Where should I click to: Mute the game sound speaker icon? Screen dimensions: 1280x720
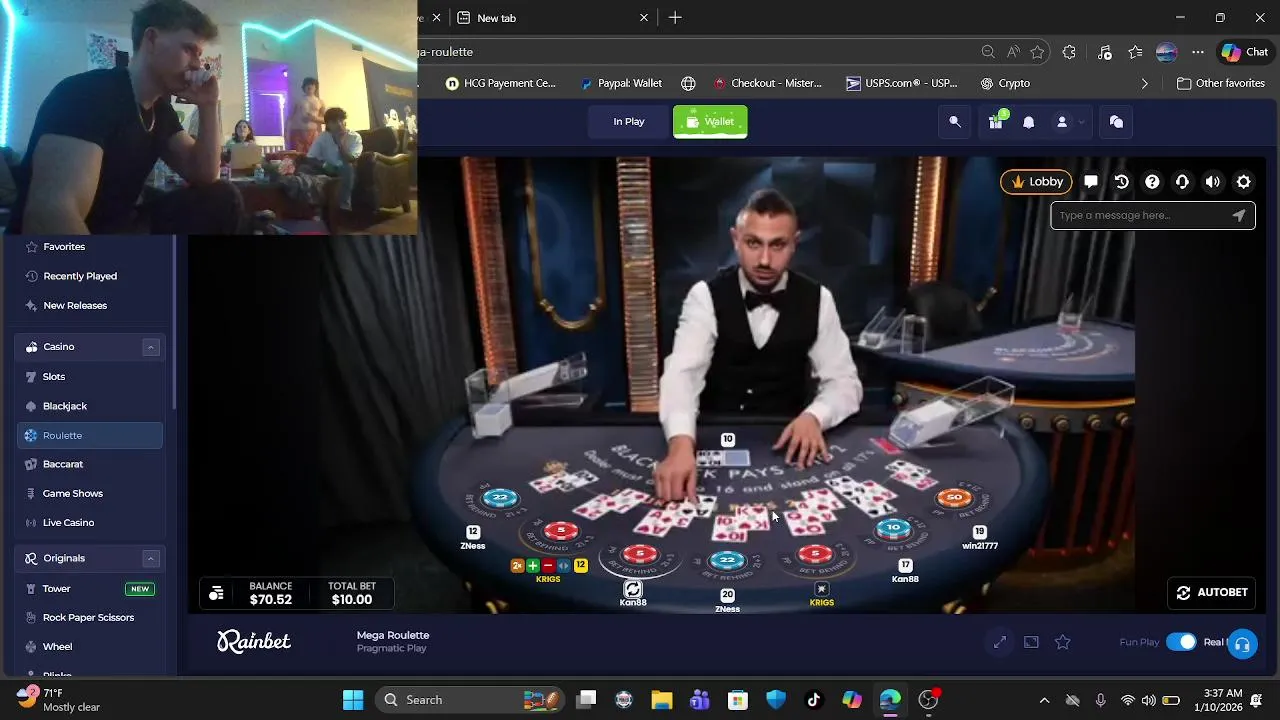[1213, 181]
